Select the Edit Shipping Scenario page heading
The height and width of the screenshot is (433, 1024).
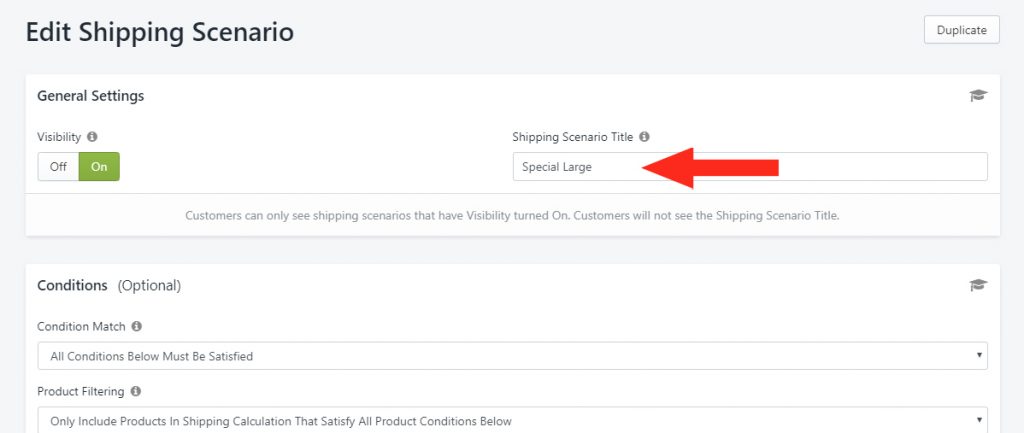pyautogui.click(x=160, y=32)
